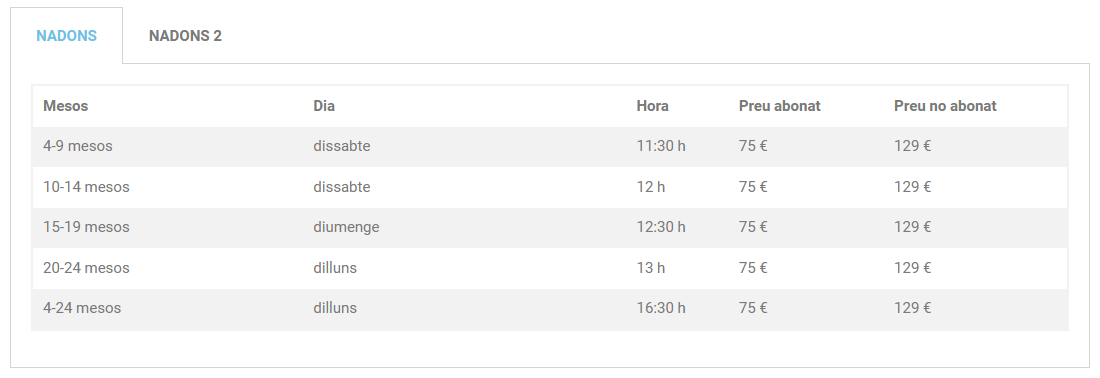Select the 4-24 mesos row
Screen dimensions: 1100x378
[550, 309]
